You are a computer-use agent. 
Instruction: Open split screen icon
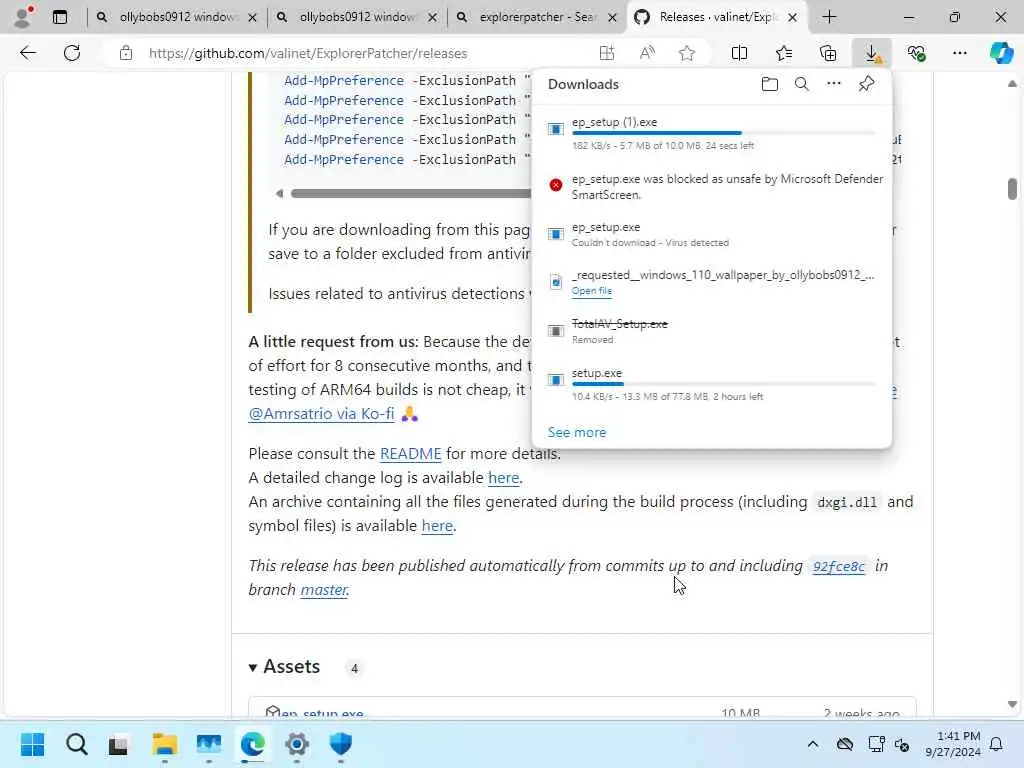(x=739, y=53)
